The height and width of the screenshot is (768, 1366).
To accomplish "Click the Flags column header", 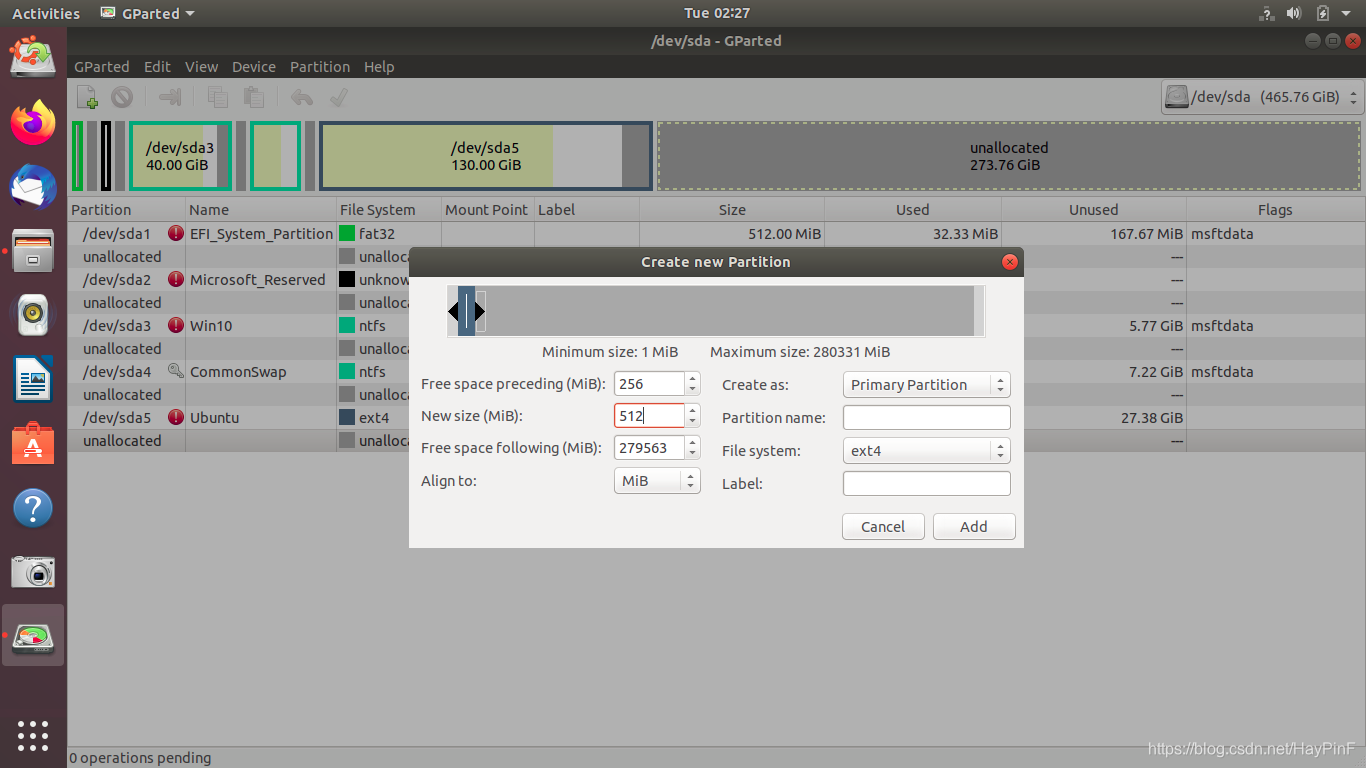I will pyautogui.click(x=1275, y=210).
